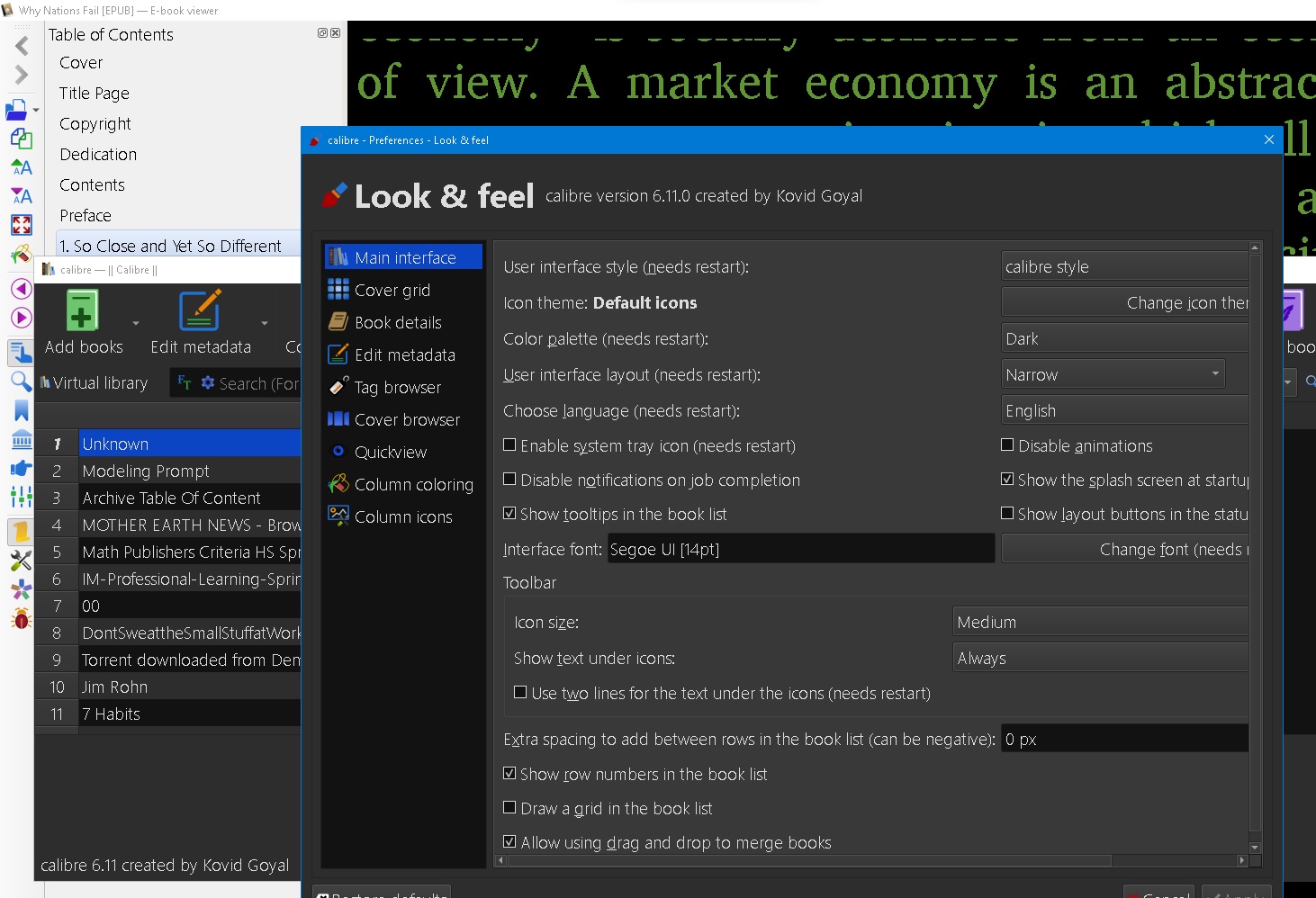Viewport: 1316px width, 898px height.
Task: Open the Column icons section
Action: coord(403,516)
